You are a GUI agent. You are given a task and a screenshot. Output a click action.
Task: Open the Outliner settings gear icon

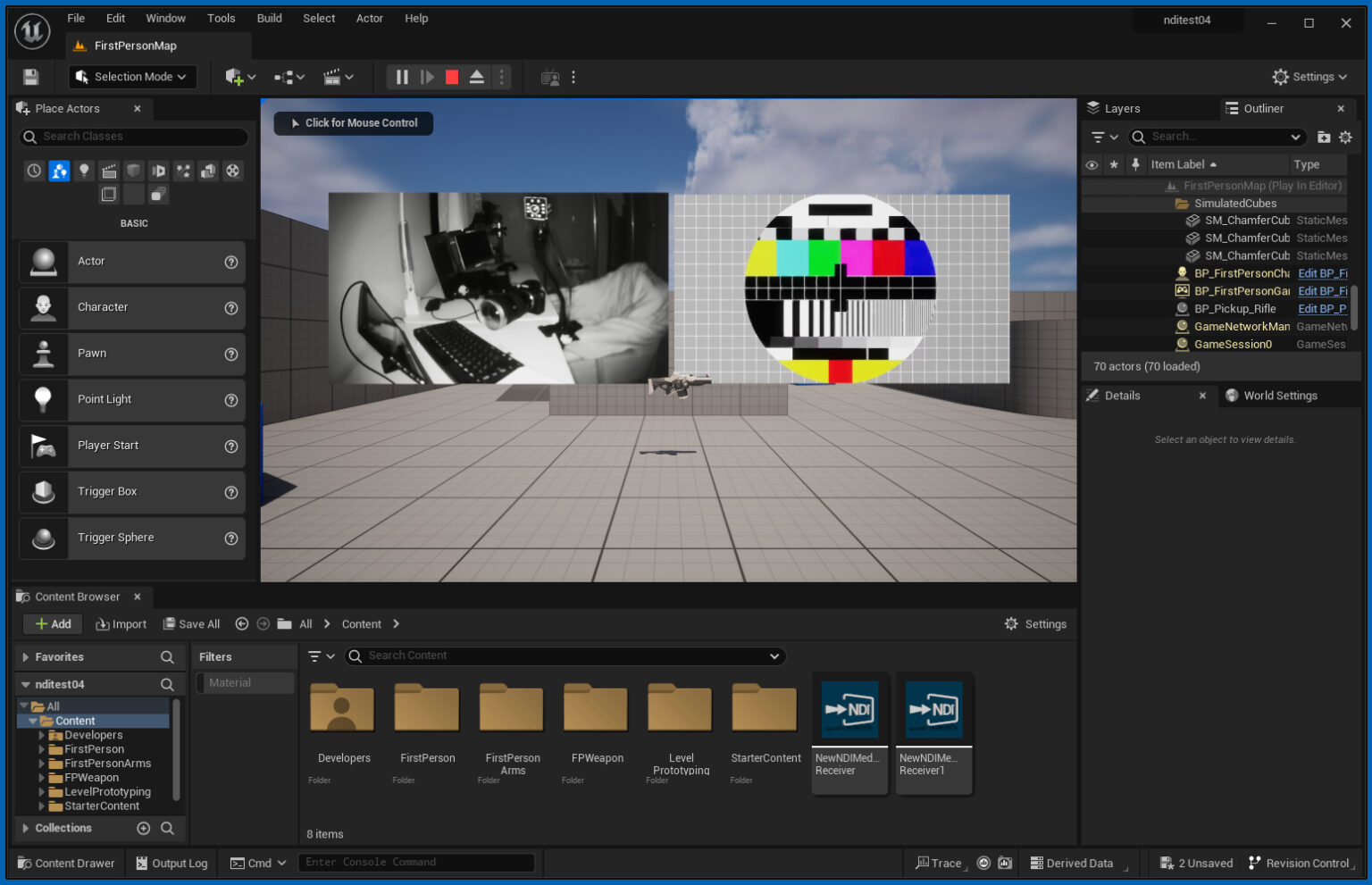(x=1346, y=137)
